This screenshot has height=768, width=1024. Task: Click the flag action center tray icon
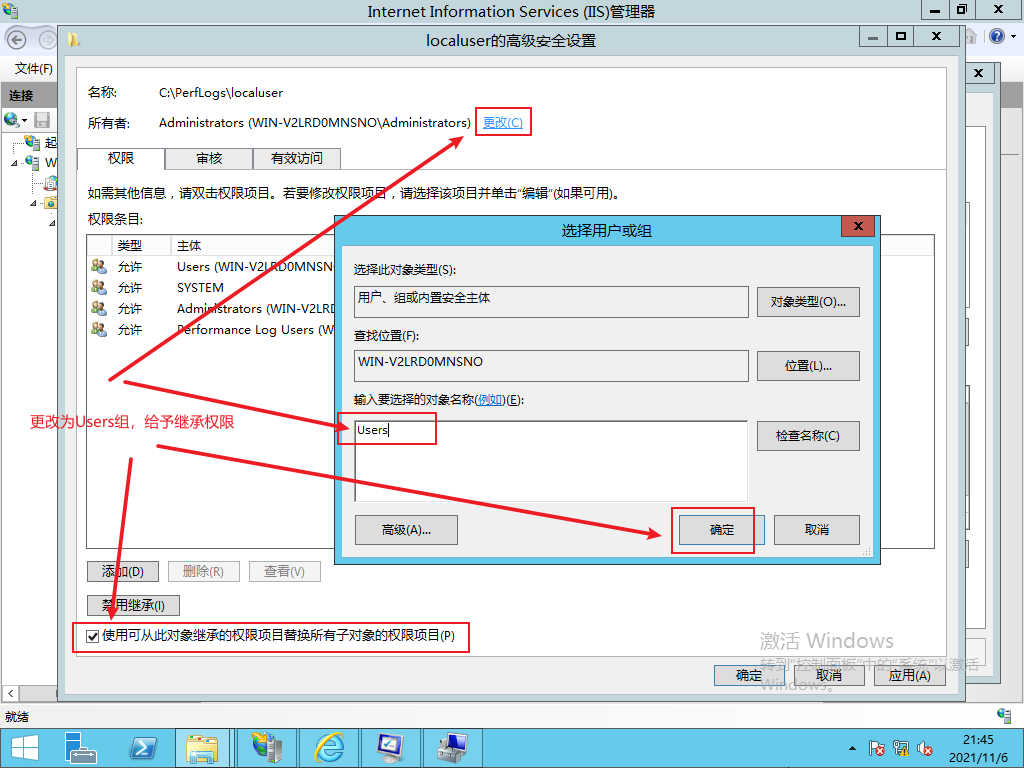pyautogui.click(x=876, y=748)
